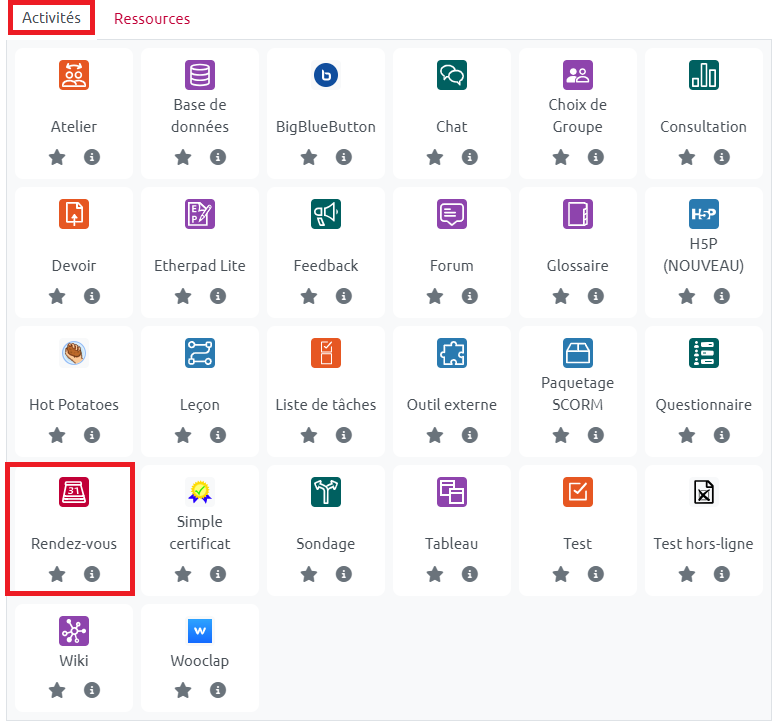Screen dimensions: 779x726
Task: Select the Test hors-ligne icon
Action: (x=704, y=492)
